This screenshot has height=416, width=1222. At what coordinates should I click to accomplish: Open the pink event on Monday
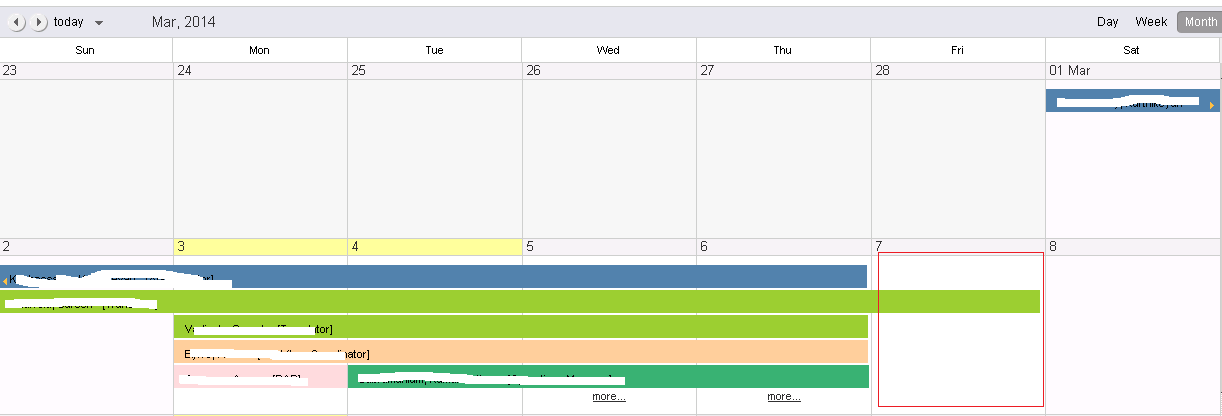tap(260, 377)
